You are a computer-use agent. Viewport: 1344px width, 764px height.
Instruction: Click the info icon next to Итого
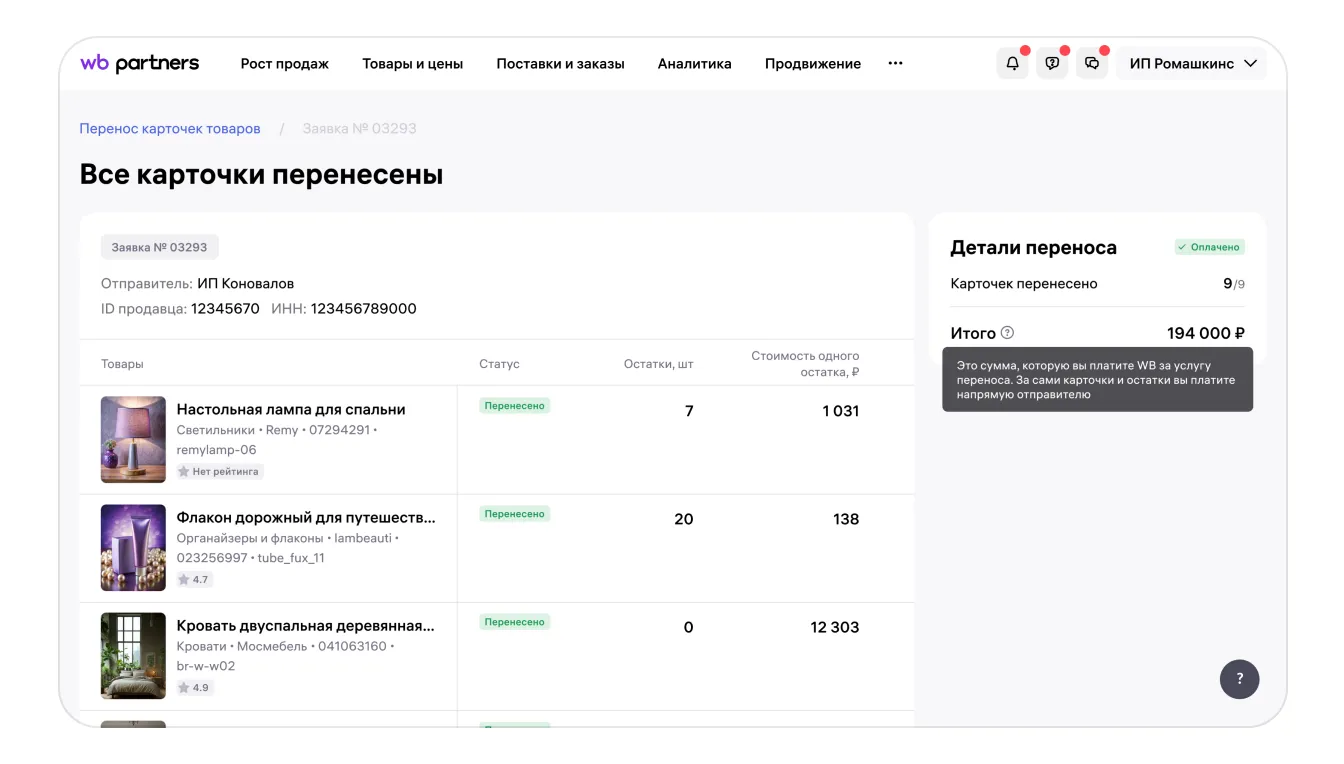coord(1007,333)
